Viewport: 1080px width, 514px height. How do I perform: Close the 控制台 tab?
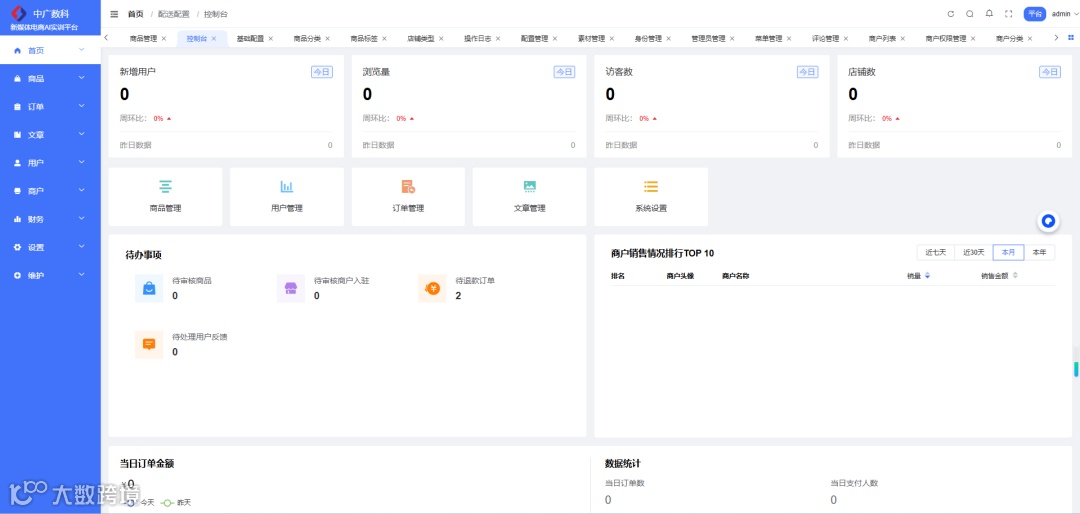[214, 39]
